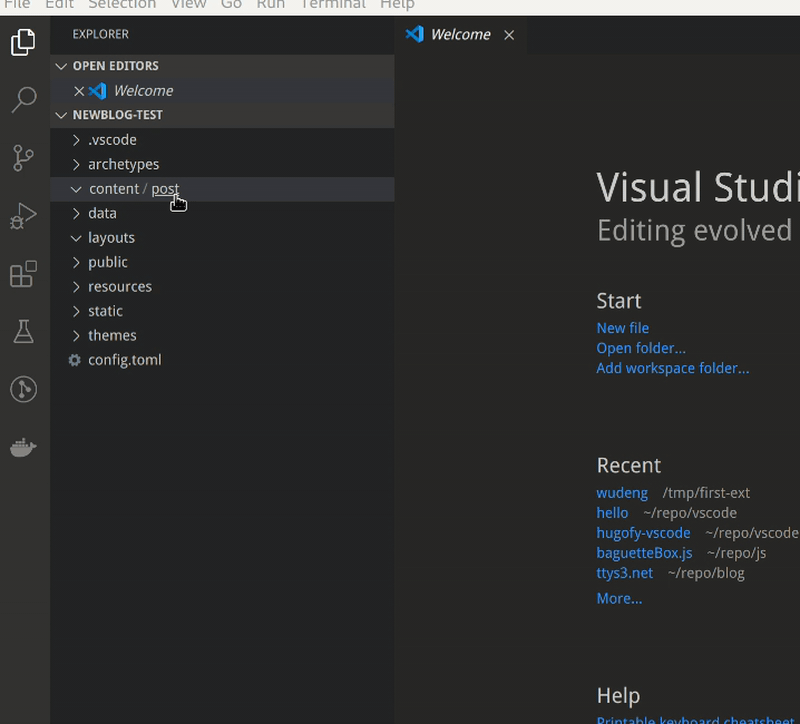Image resolution: width=800 pixels, height=724 pixels.
Task: Expand the static folder
Action: [x=76, y=311]
